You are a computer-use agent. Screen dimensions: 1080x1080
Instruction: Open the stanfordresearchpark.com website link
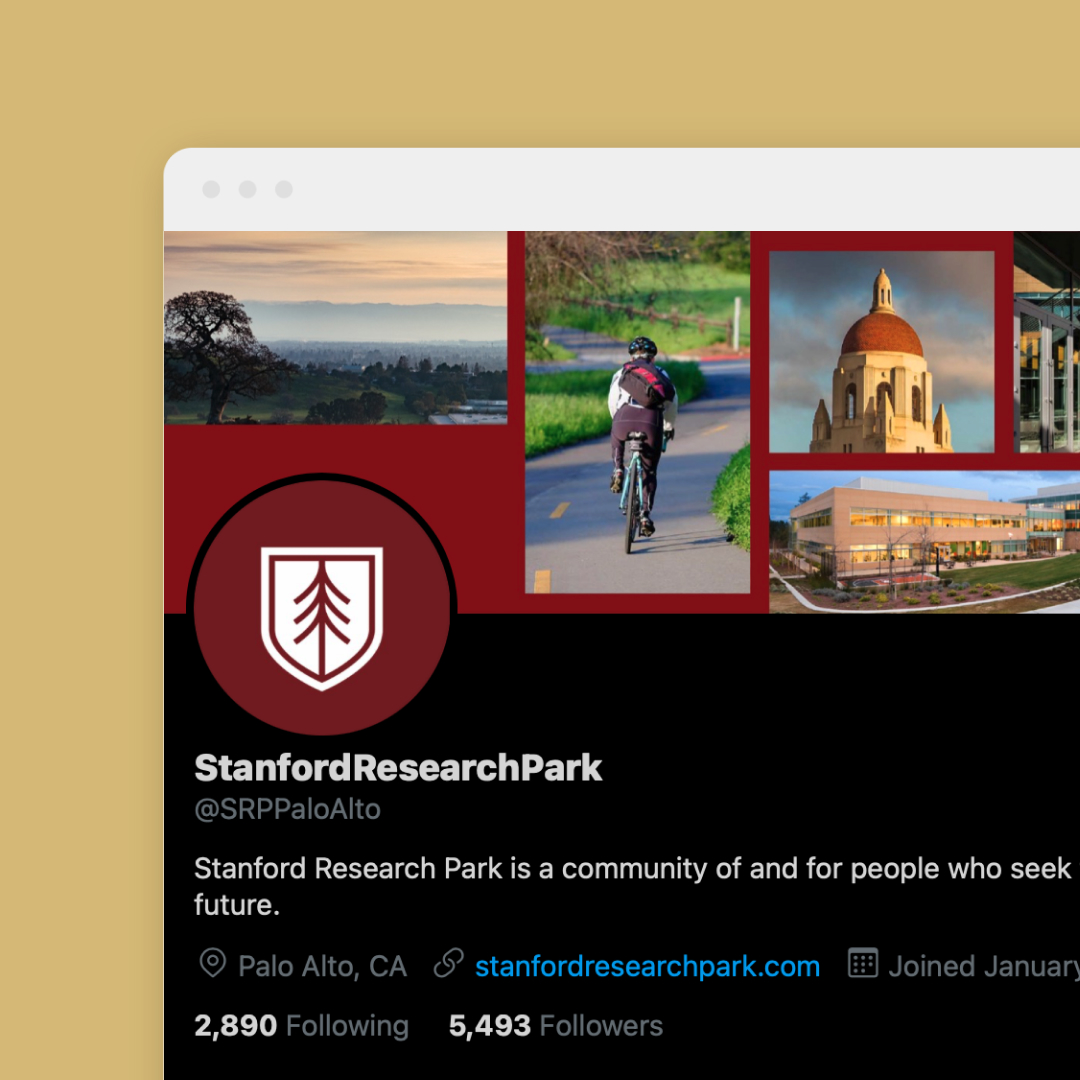coord(647,966)
